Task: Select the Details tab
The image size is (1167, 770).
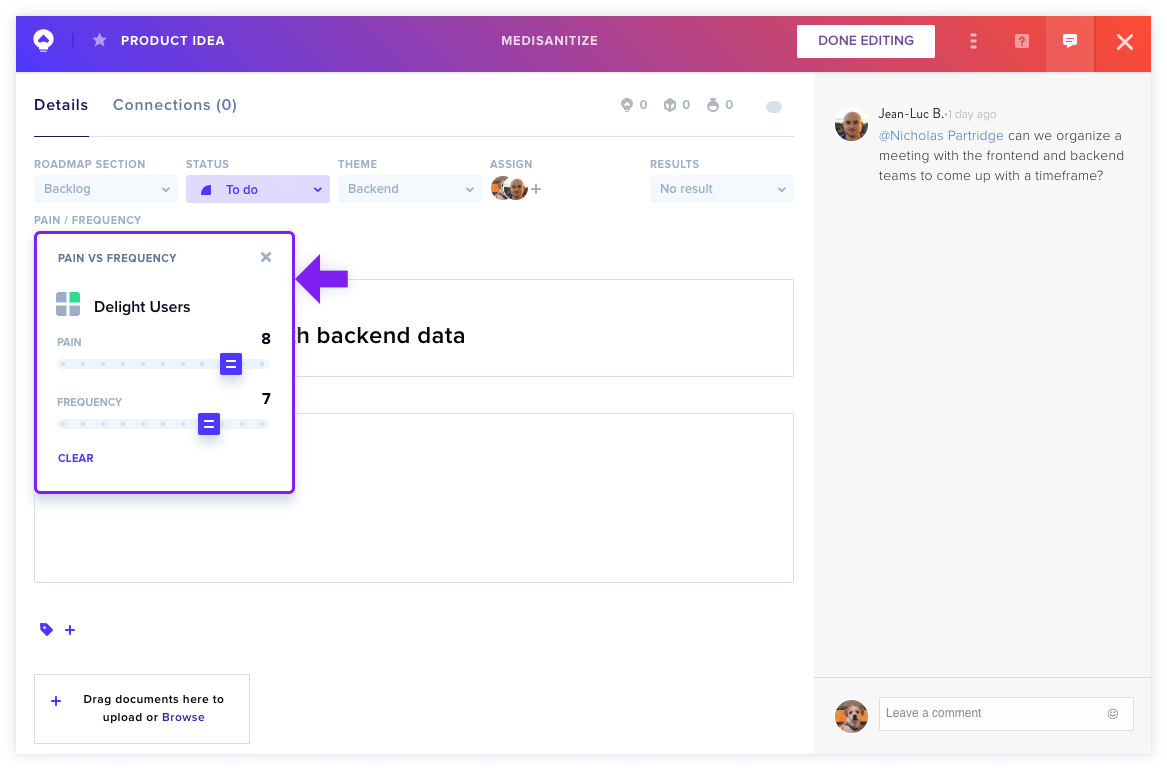Action: [x=61, y=105]
